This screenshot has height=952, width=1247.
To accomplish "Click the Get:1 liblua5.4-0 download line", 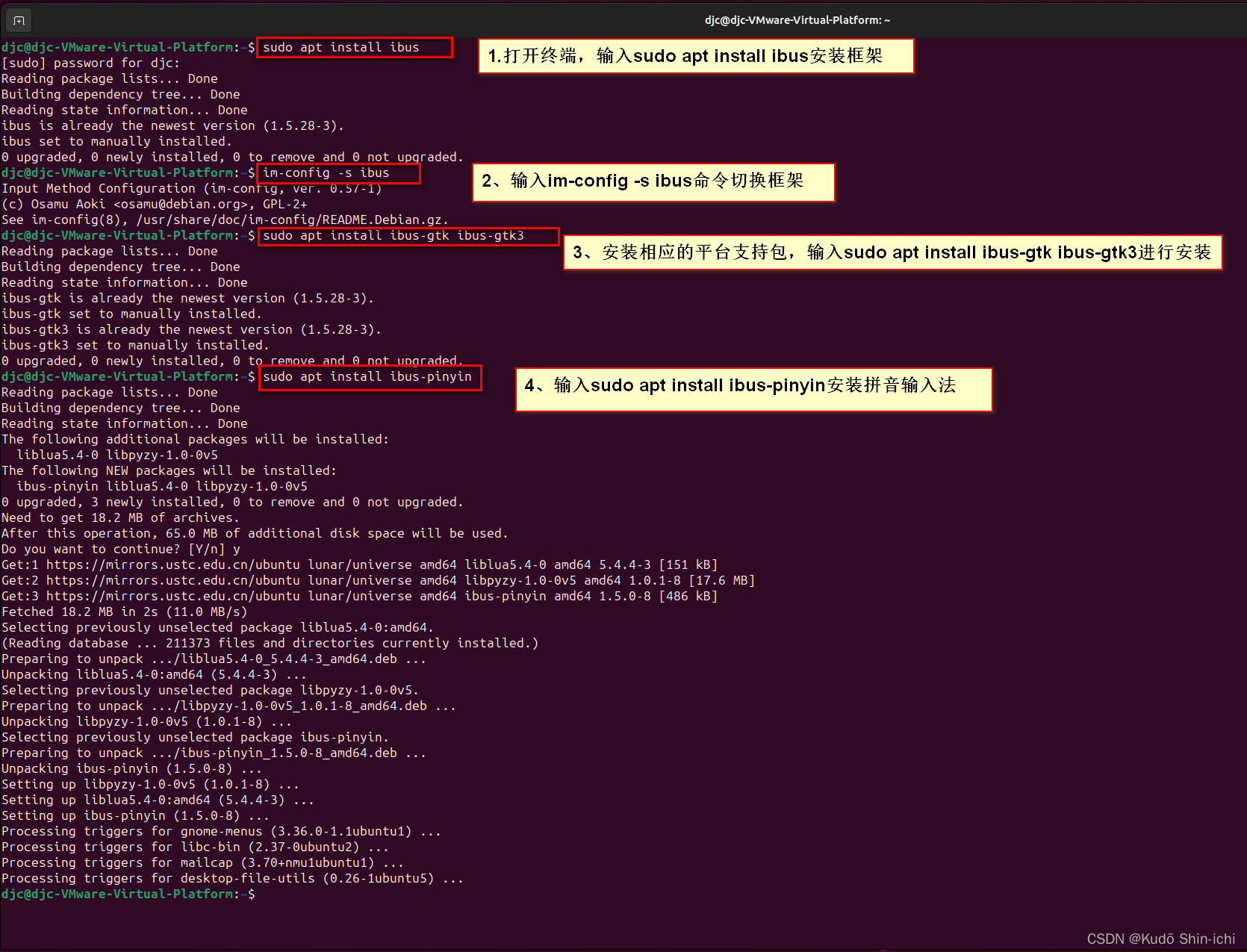I will (x=359, y=564).
